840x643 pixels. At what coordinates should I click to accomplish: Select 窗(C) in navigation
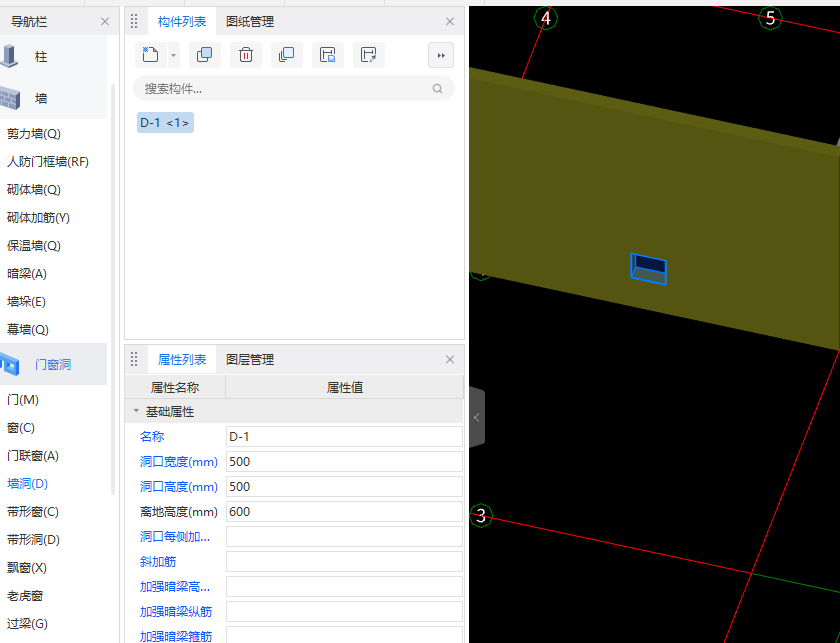click(x=21, y=428)
